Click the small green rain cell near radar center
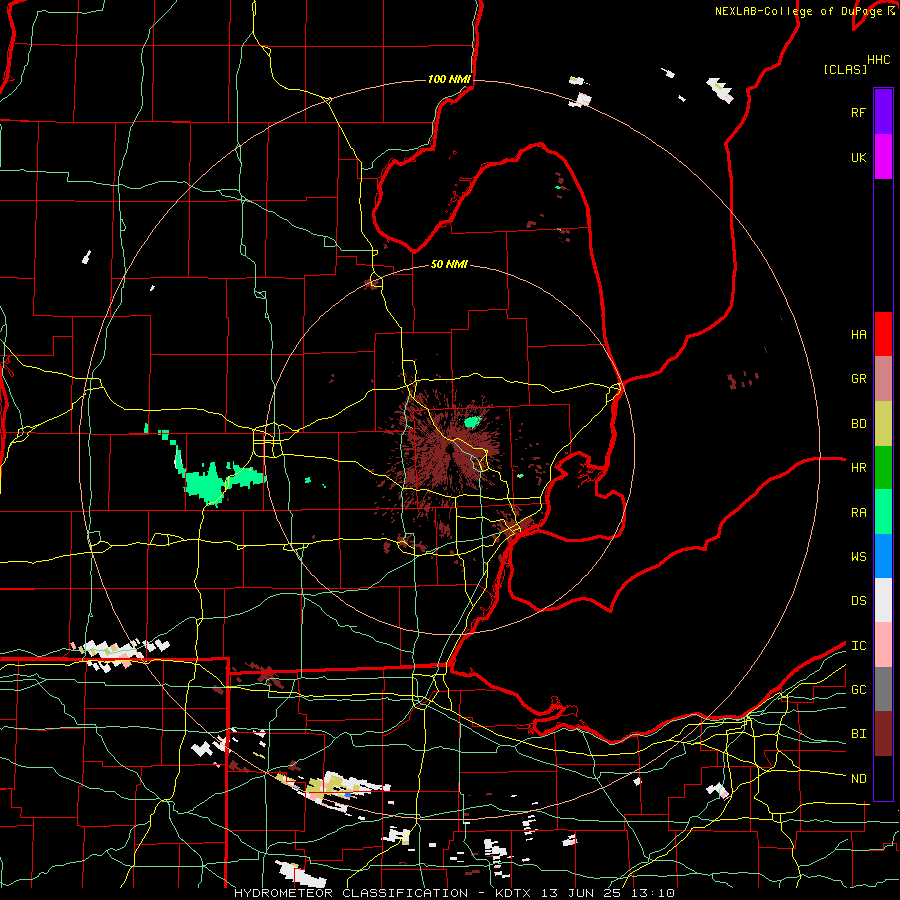 472,422
